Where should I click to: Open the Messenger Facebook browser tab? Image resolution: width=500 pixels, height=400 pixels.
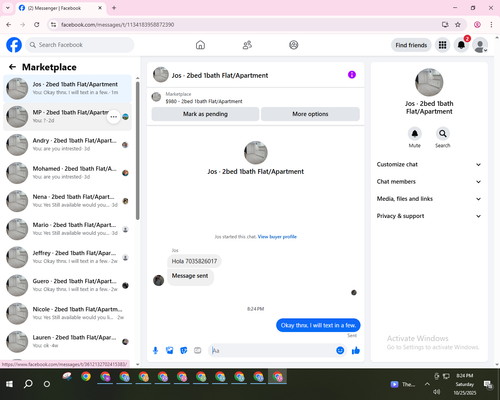61,8
